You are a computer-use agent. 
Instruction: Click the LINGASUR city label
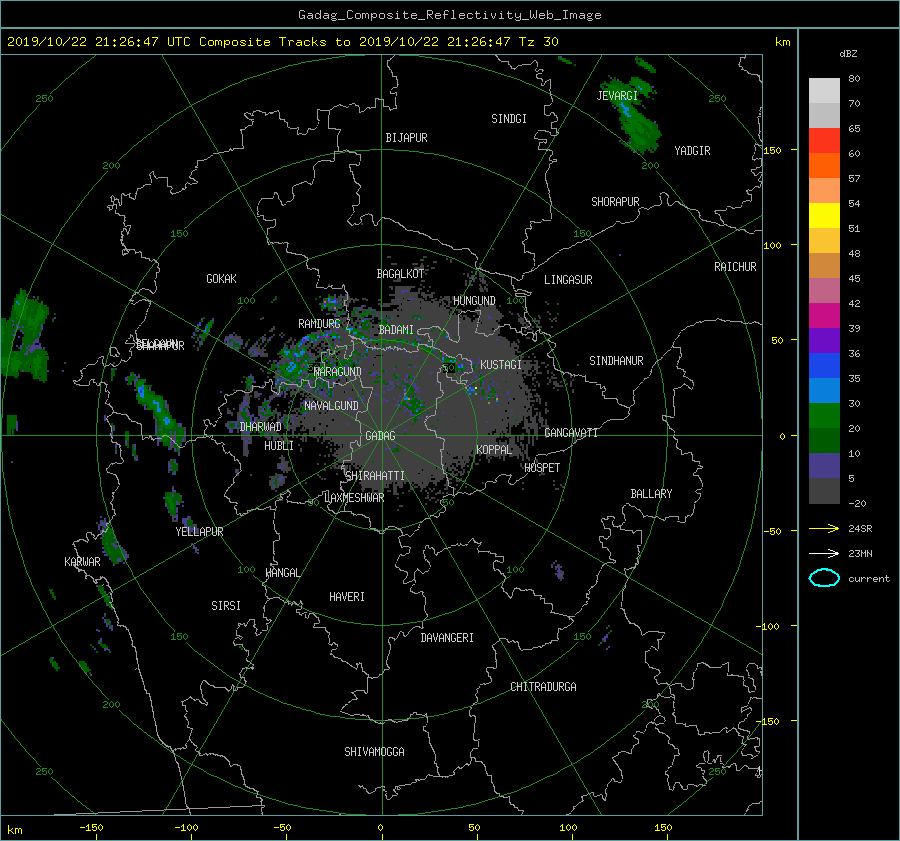568,280
